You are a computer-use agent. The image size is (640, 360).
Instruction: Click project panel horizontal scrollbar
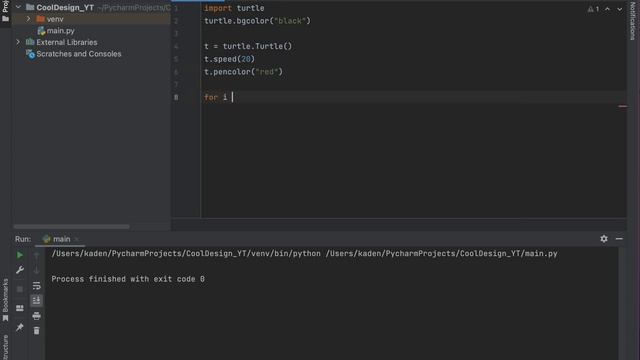tap(71, 227)
